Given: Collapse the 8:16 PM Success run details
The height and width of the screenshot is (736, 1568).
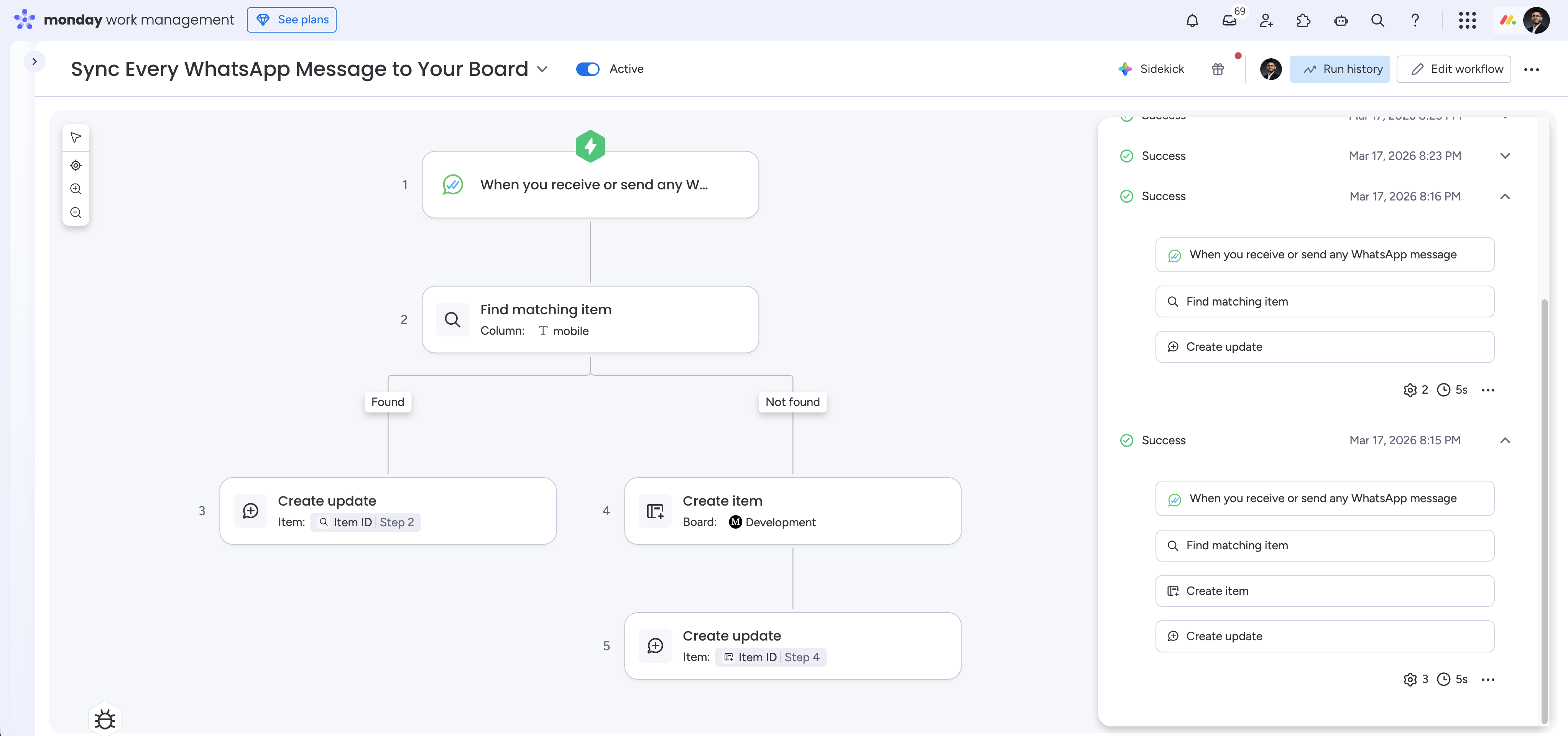Looking at the screenshot, I should [x=1505, y=196].
